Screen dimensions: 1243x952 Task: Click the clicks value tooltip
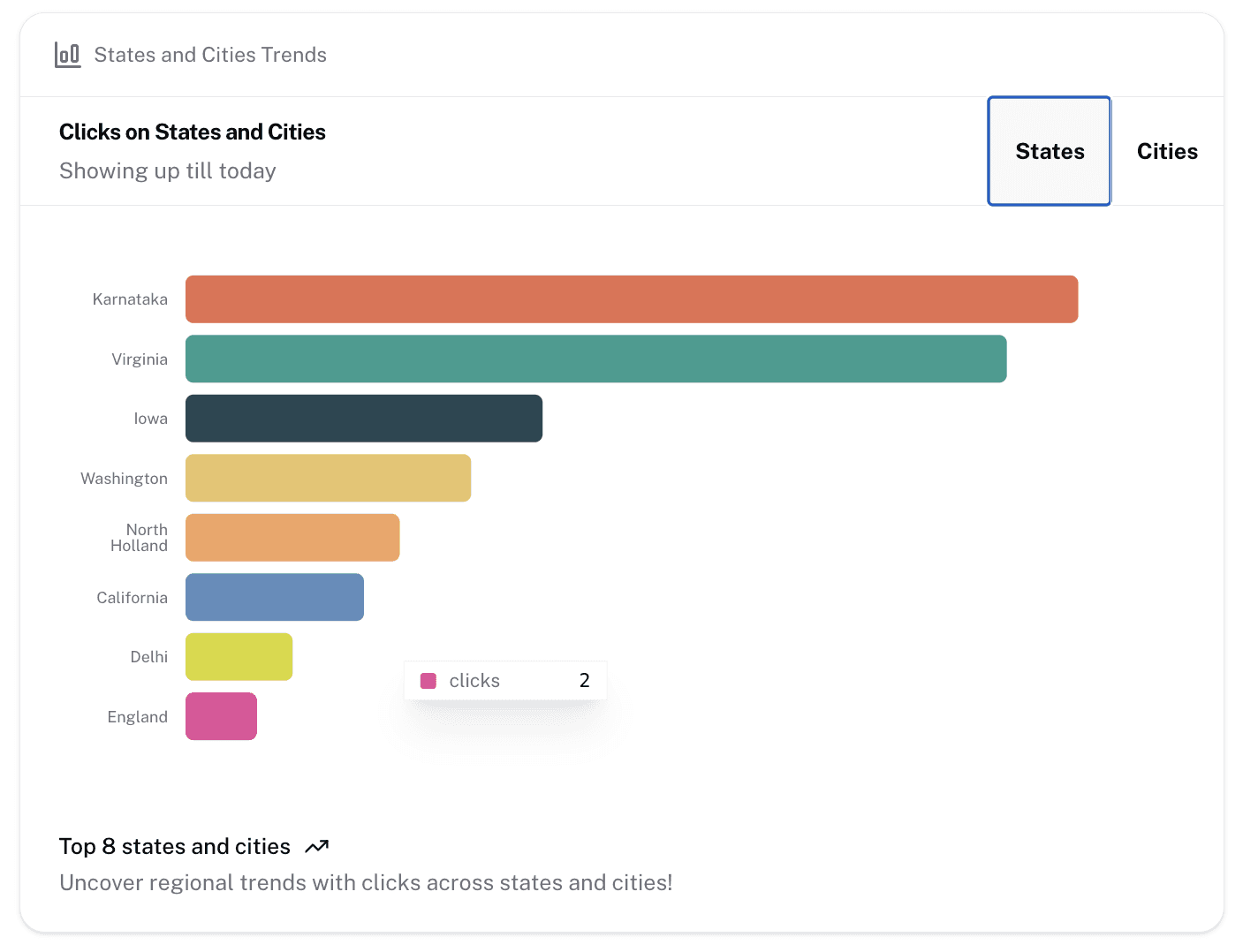504,681
